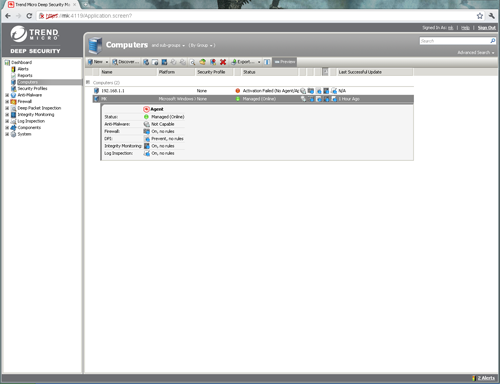Click the toolbar icon just left of the red X
This screenshot has height=384, width=500.
click(213, 62)
